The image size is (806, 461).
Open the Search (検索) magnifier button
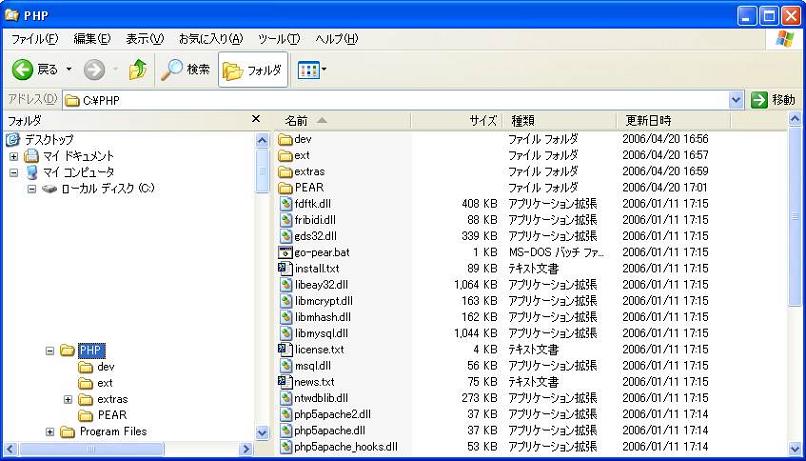coord(186,69)
